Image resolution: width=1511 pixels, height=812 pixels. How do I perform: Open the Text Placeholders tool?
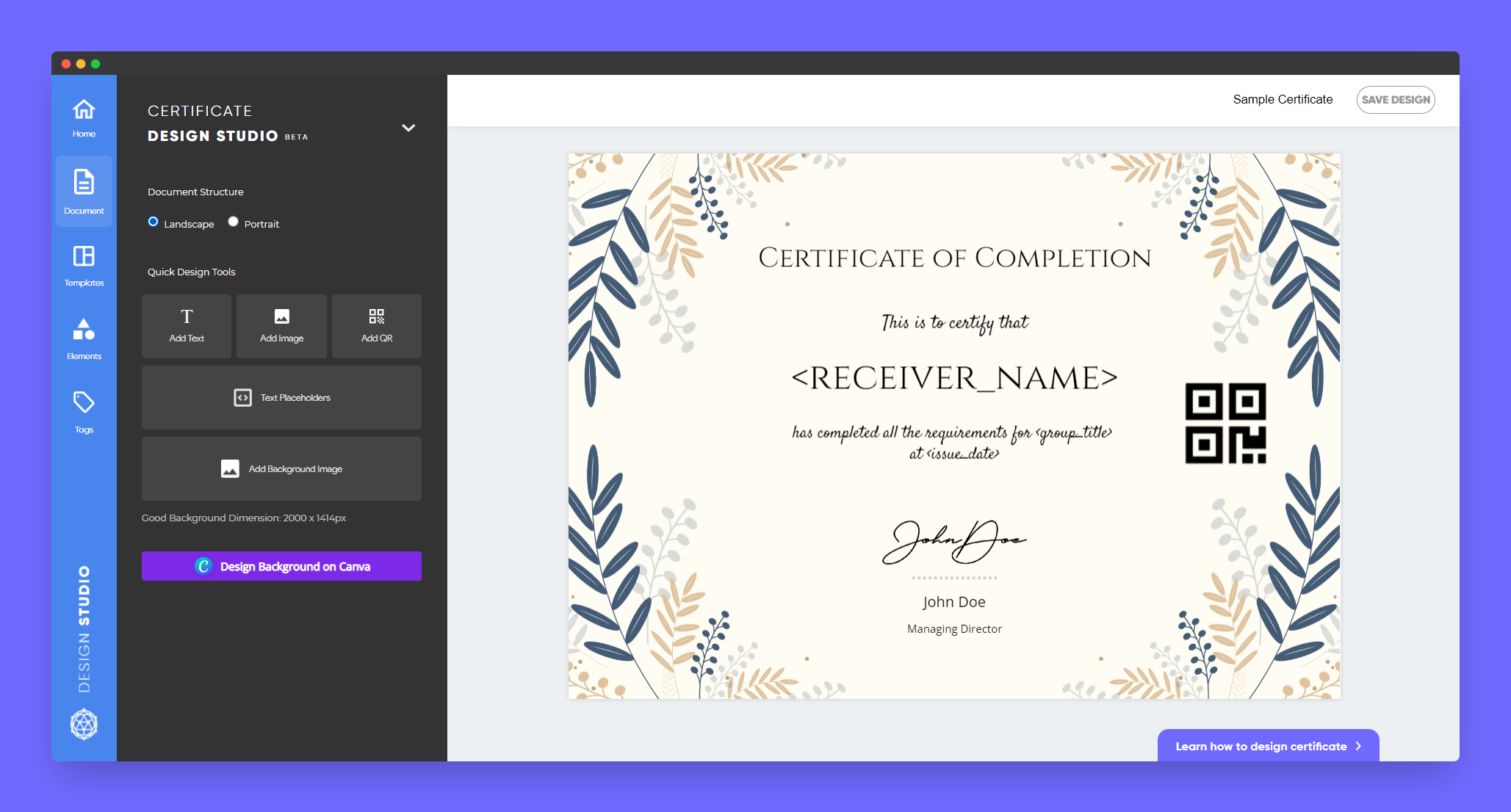pyautogui.click(x=281, y=397)
